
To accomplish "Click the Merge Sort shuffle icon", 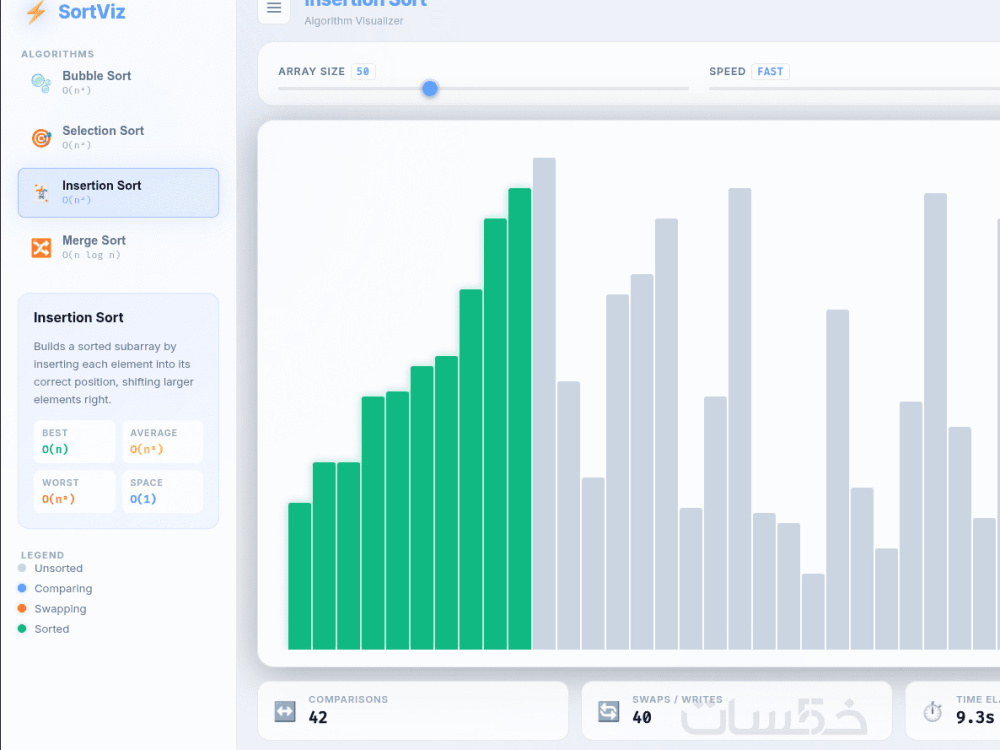I will pos(41,247).
